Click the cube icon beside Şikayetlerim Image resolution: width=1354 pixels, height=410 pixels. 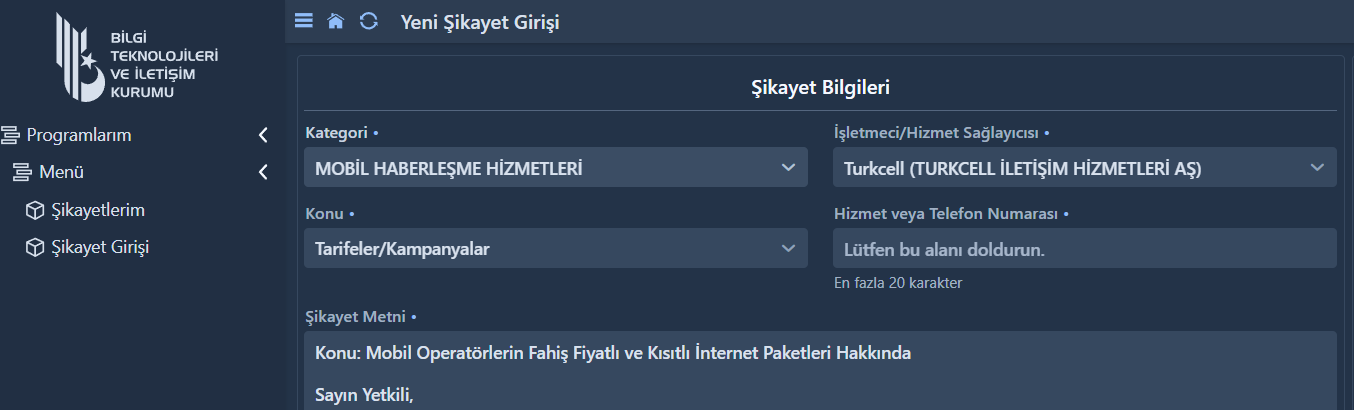[x=35, y=210]
